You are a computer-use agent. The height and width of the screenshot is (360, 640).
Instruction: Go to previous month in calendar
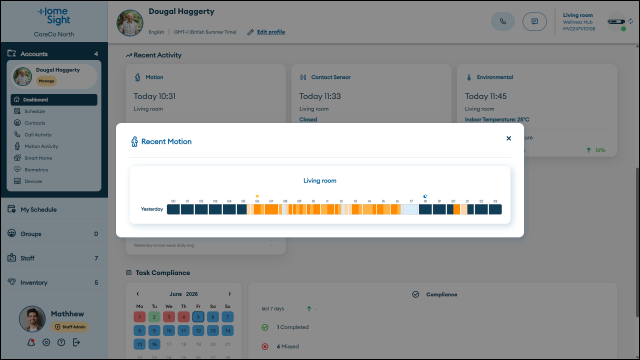point(138,294)
